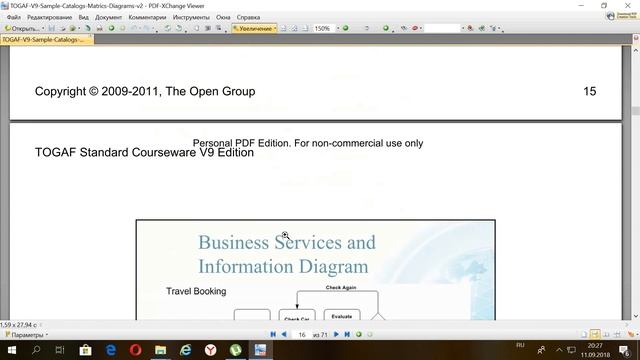Screen dimensions: 640x360
Task: Click the Business Services and Information Diagram slide
Action: (x=316, y=270)
